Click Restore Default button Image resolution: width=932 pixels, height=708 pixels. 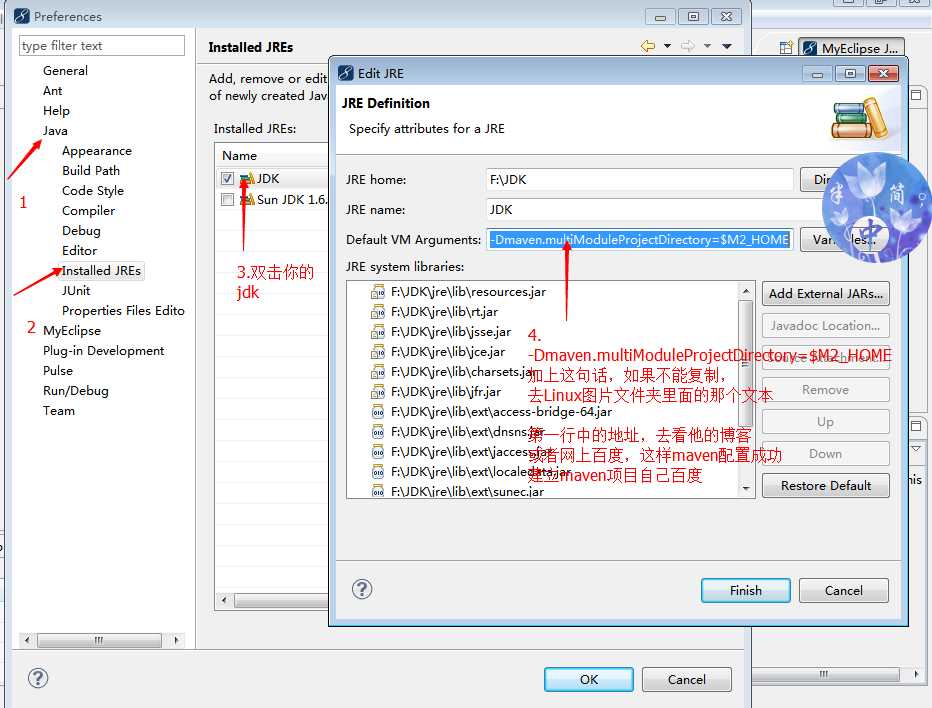coord(826,486)
